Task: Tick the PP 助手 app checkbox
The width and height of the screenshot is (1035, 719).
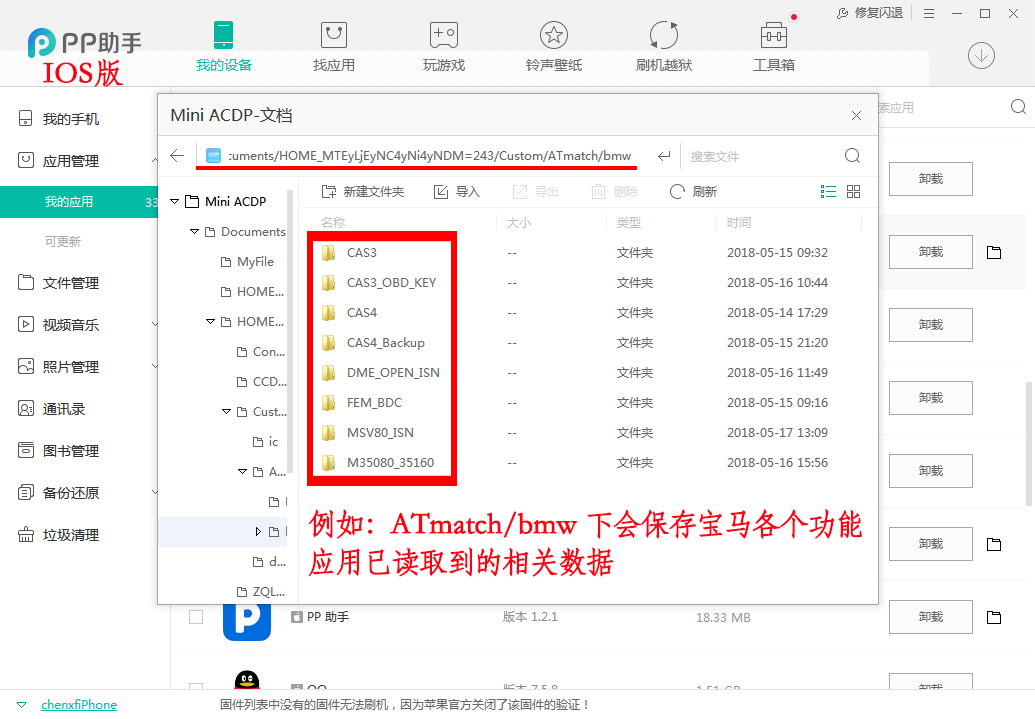Action: pos(196,617)
